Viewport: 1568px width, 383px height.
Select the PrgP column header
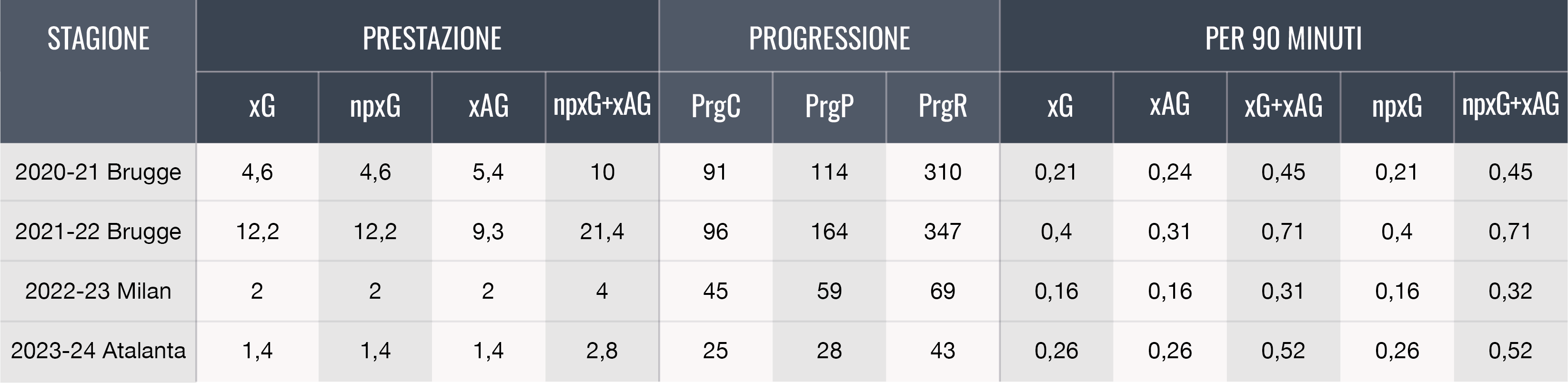[x=829, y=106]
